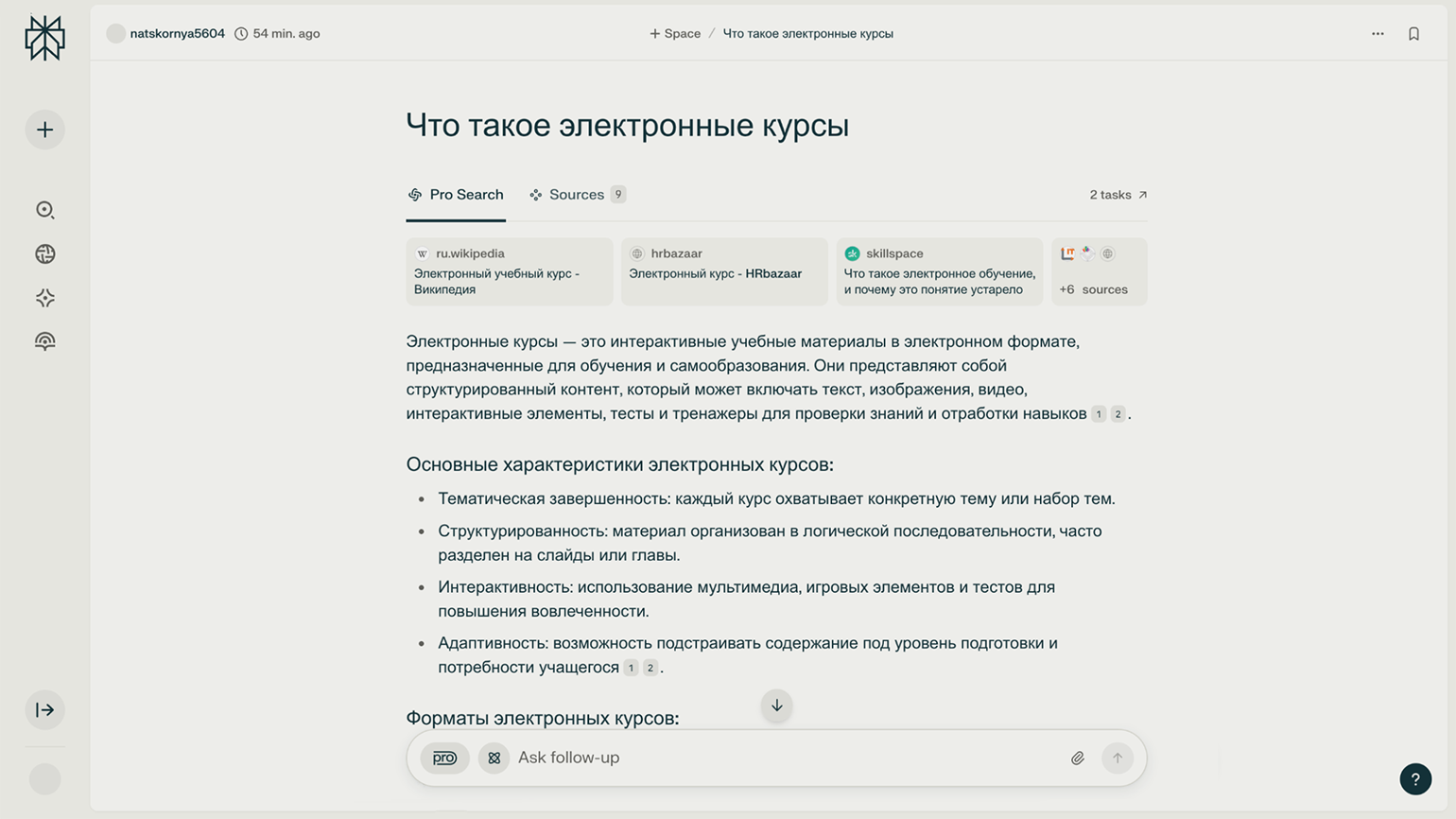The height and width of the screenshot is (819, 1456).
Task: Open the focus selector beside Pro
Action: (x=494, y=758)
